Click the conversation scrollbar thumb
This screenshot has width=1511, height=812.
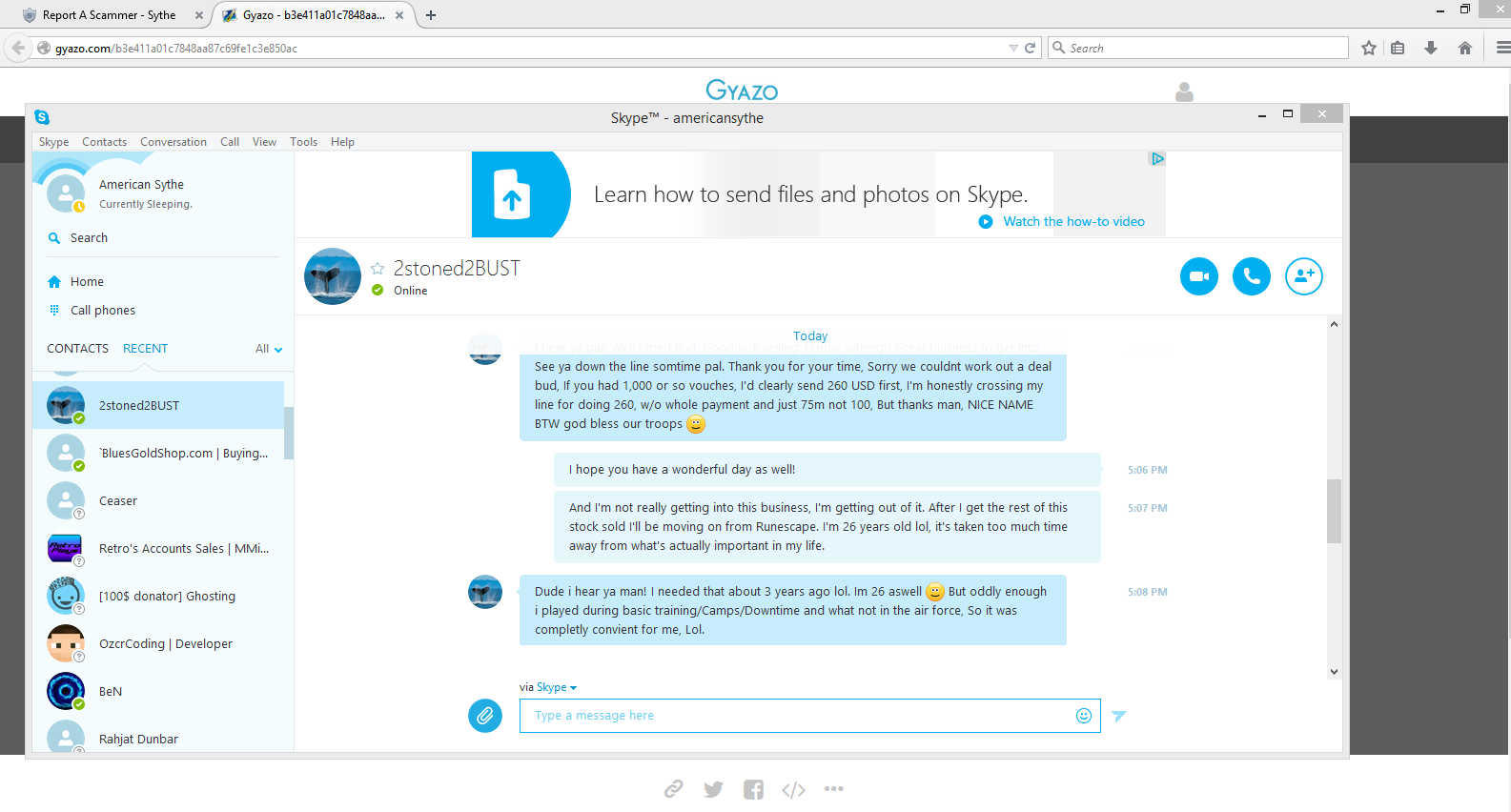pyautogui.click(x=1334, y=511)
